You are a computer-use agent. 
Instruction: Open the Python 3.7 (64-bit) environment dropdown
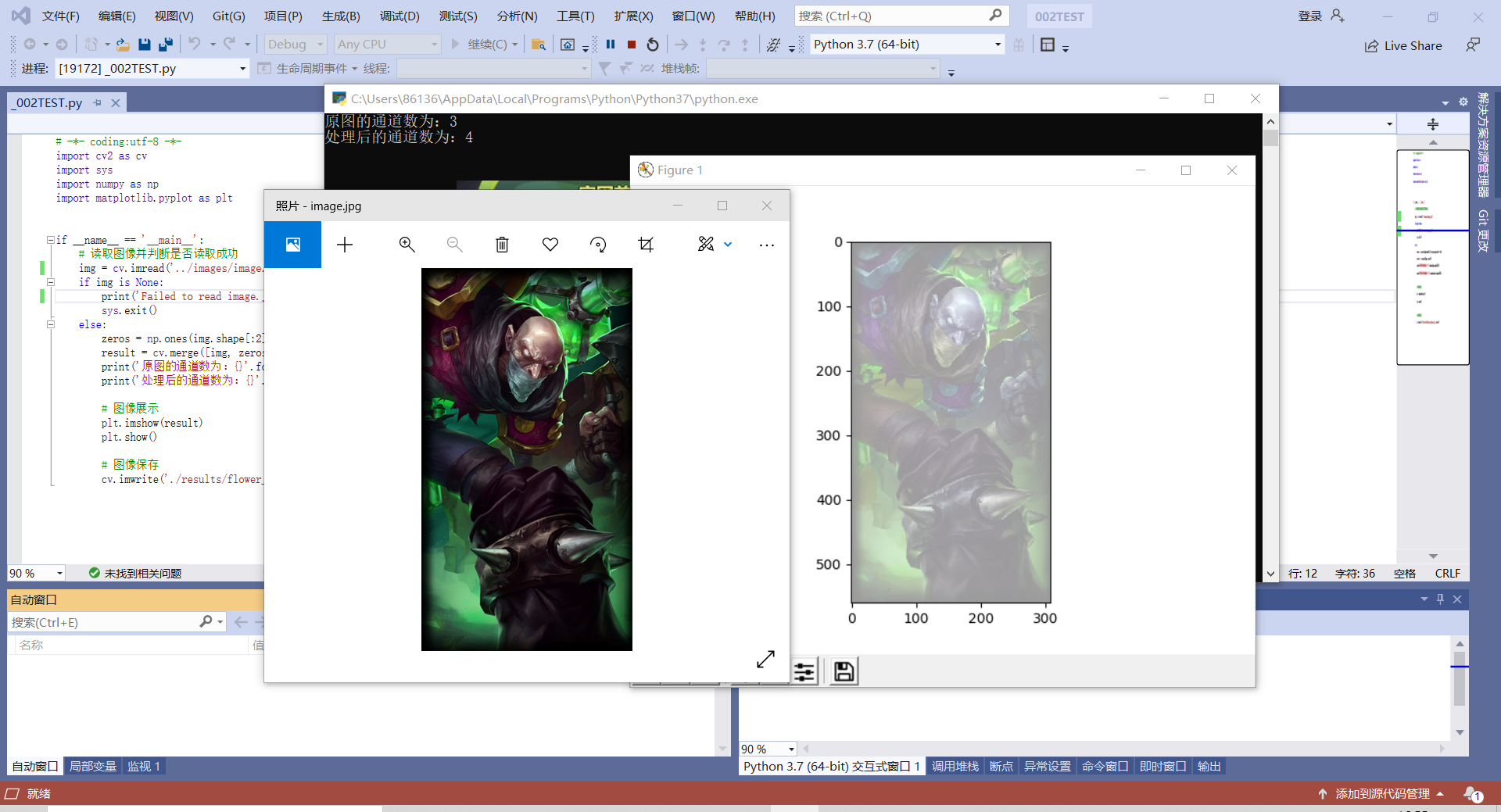click(906, 45)
